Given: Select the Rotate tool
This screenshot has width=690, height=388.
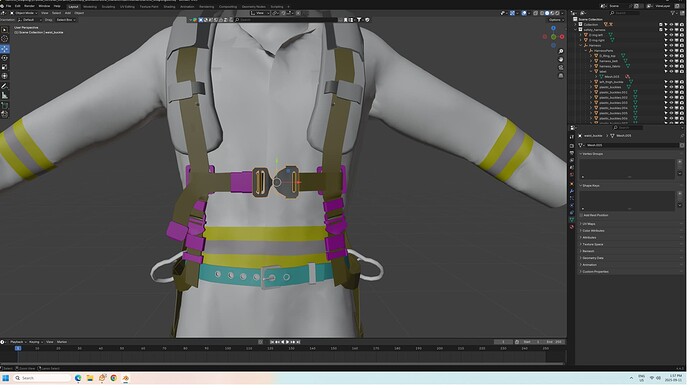Looking at the screenshot, I should [x=4, y=58].
